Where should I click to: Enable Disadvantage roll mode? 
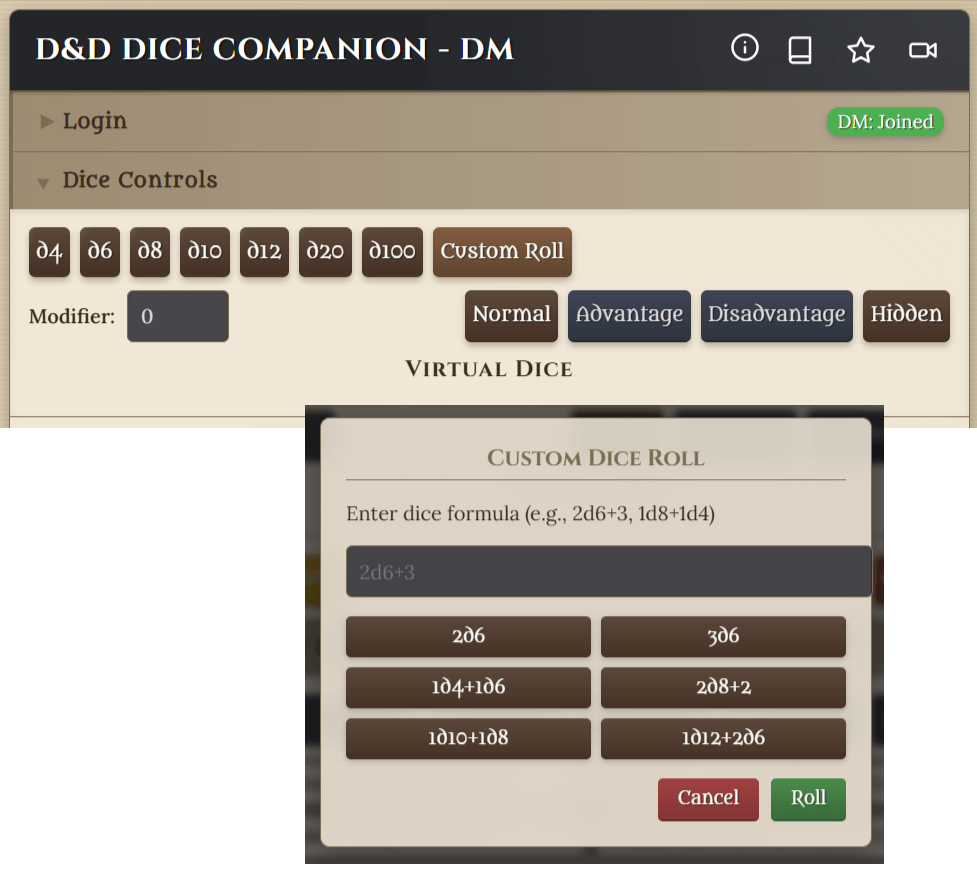[x=776, y=315]
